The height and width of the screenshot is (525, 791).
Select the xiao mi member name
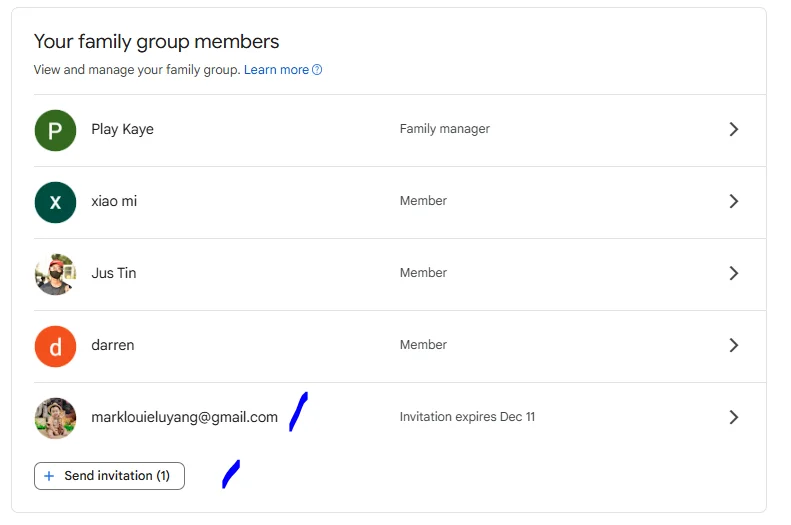(114, 201)
